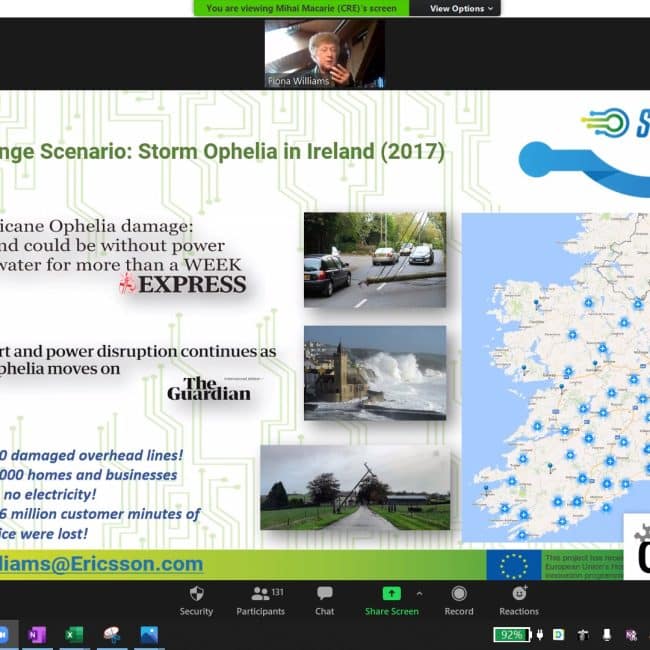Viewport: 650px width, 650px height.
Task: Click the green Share Screen button
Action: pos(391,601)
